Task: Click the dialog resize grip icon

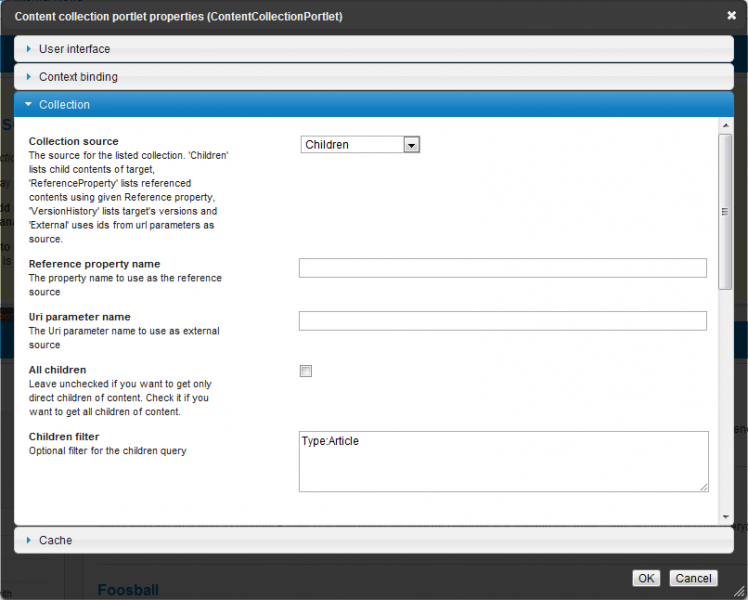Action: tap(739, 591)
